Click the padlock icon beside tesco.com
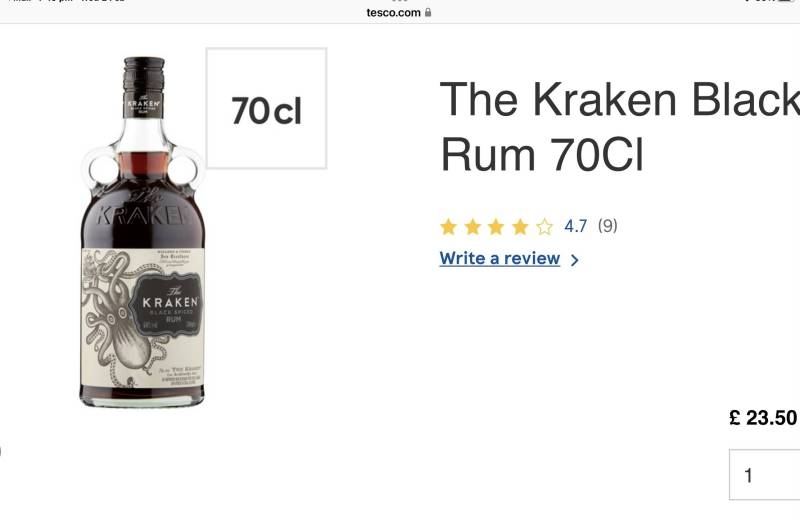The height and width of the screenshot is (521, 800). tap(428, 12)
